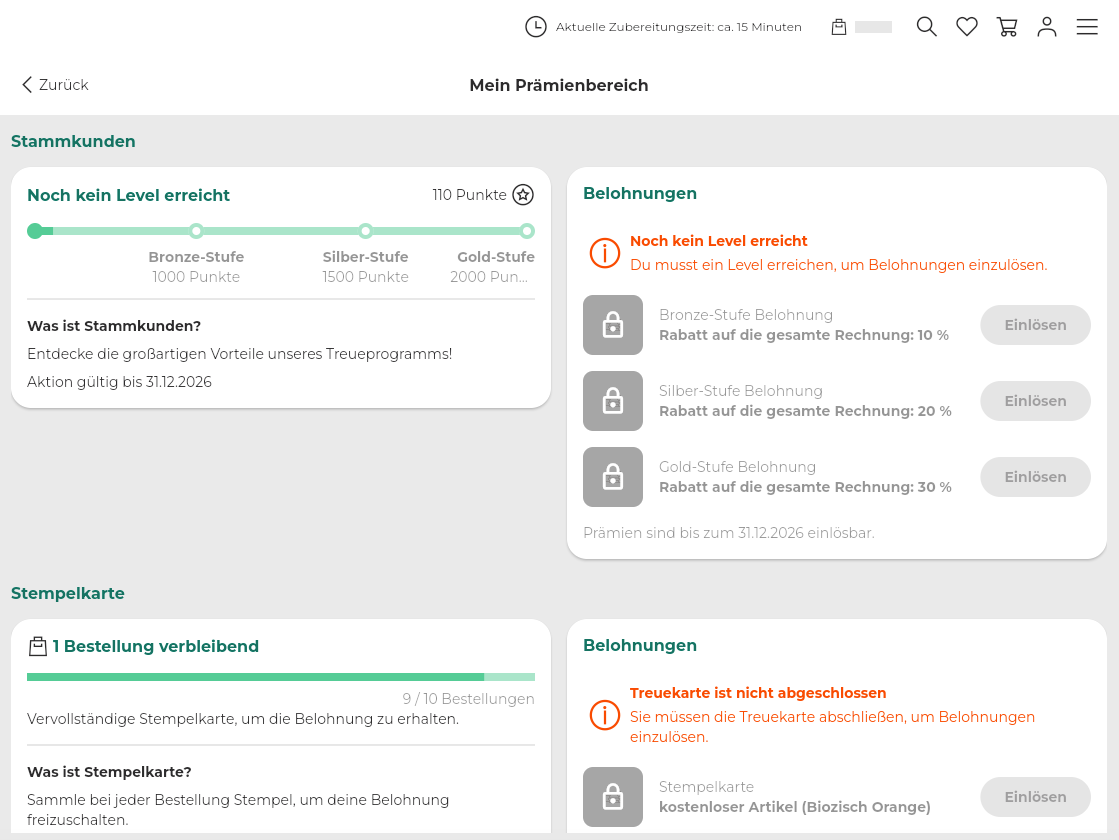The width and height of the screenshot is (1119, 840).
Task: Open the search magnifier icon
Action: (927, 27)
